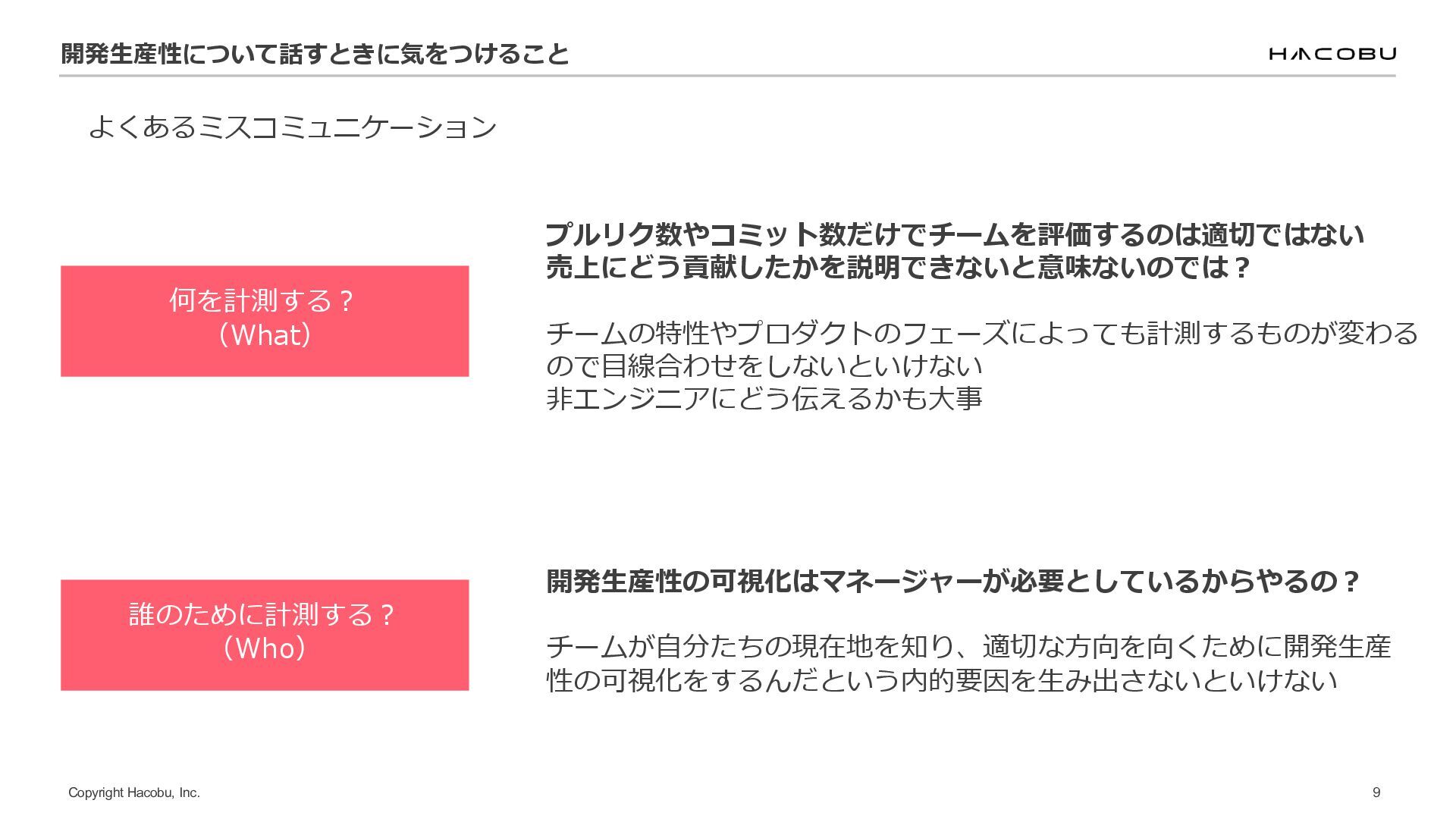1456x819 pixels.
Task: Click the word 適切ではない in first bold line
Action: (1282, 234)
